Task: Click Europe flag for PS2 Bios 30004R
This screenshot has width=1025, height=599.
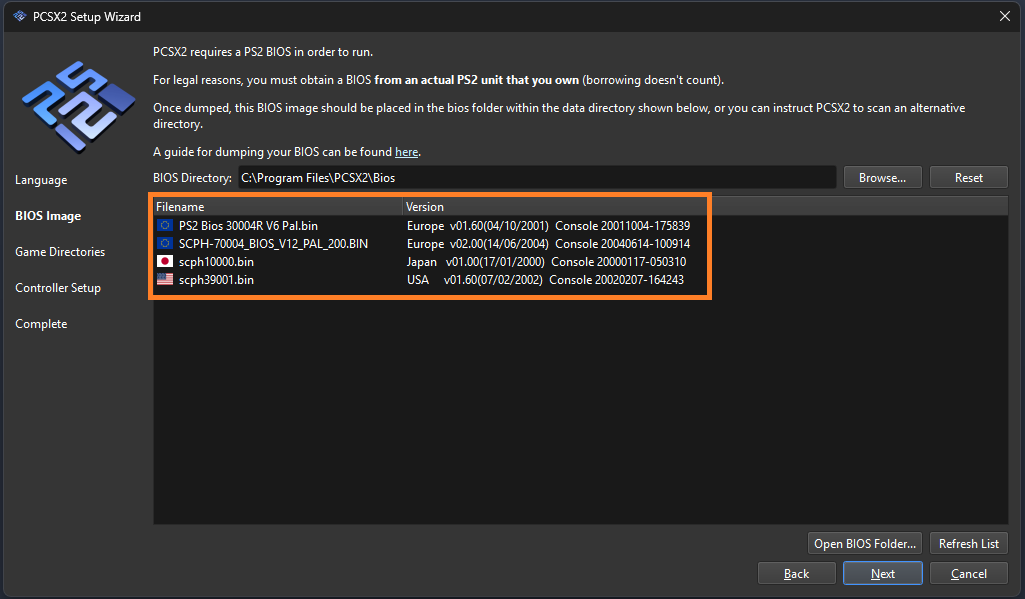Action: click(x=165, y=226)
